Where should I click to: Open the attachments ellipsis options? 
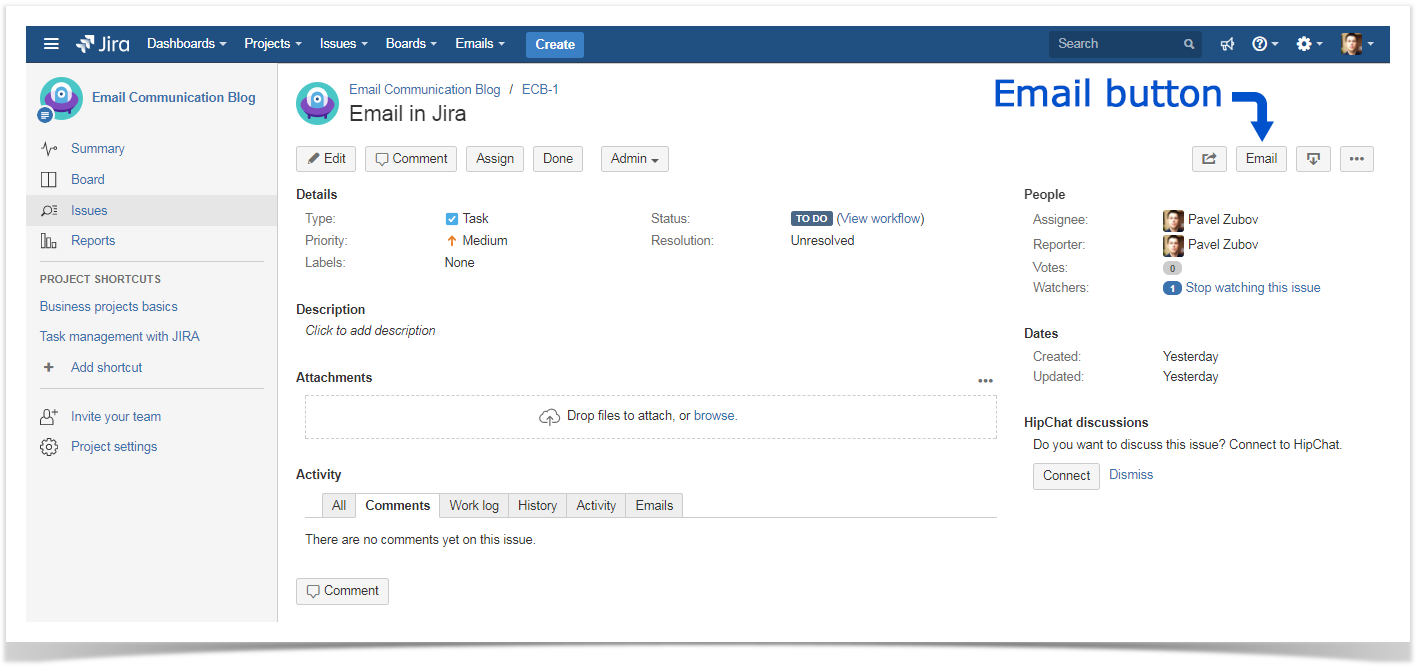(986, 381)
